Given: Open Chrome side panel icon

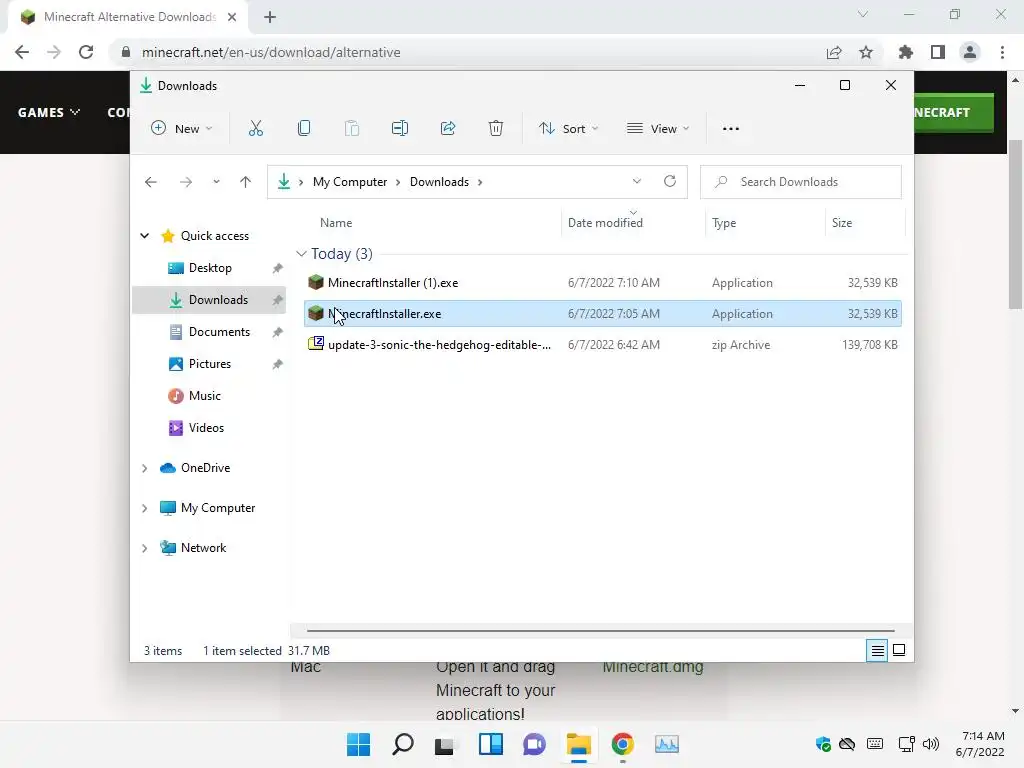Looking at the screenshot, I should [938, 52].
